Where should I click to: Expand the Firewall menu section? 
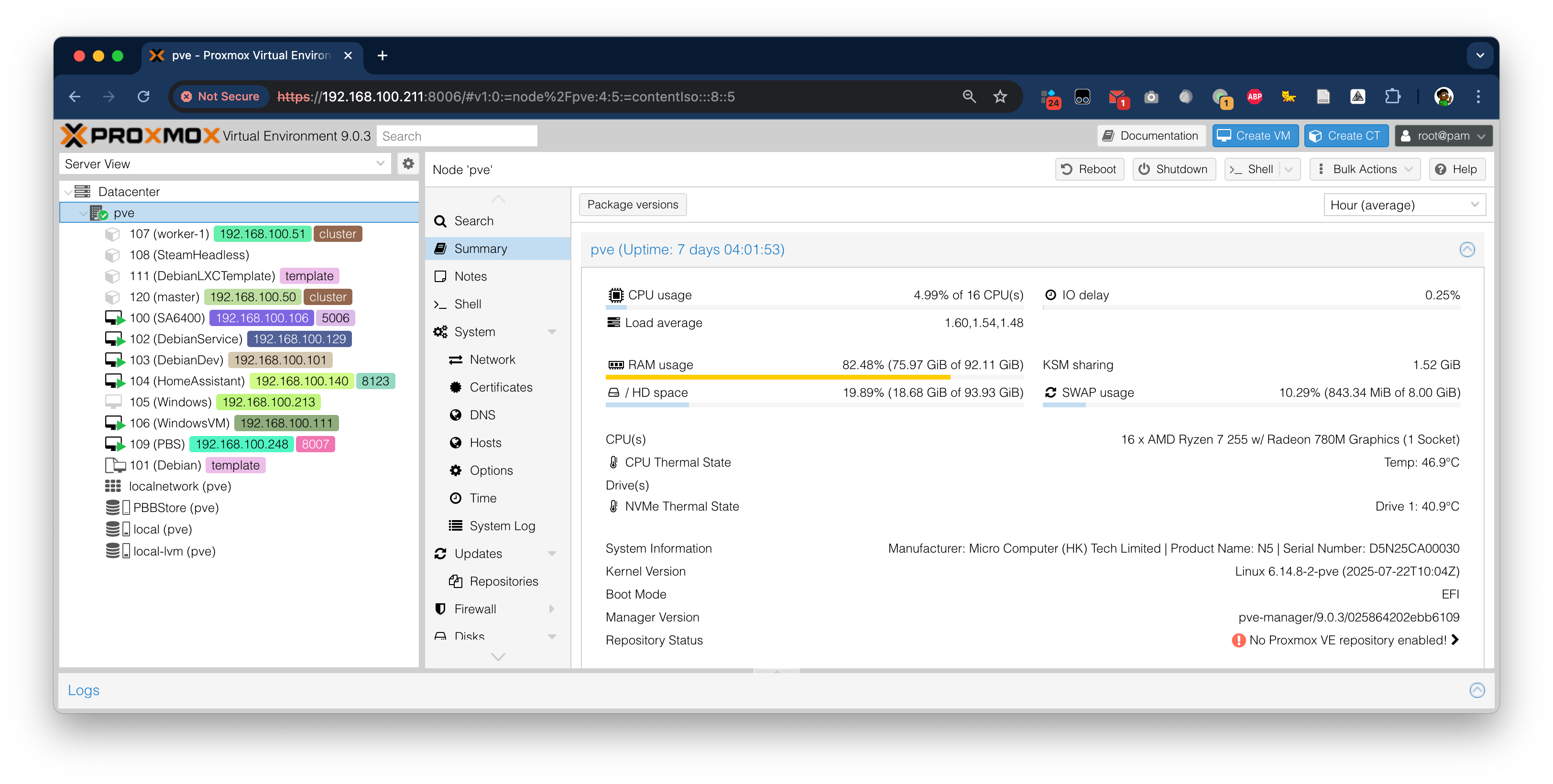coord(552,609)
